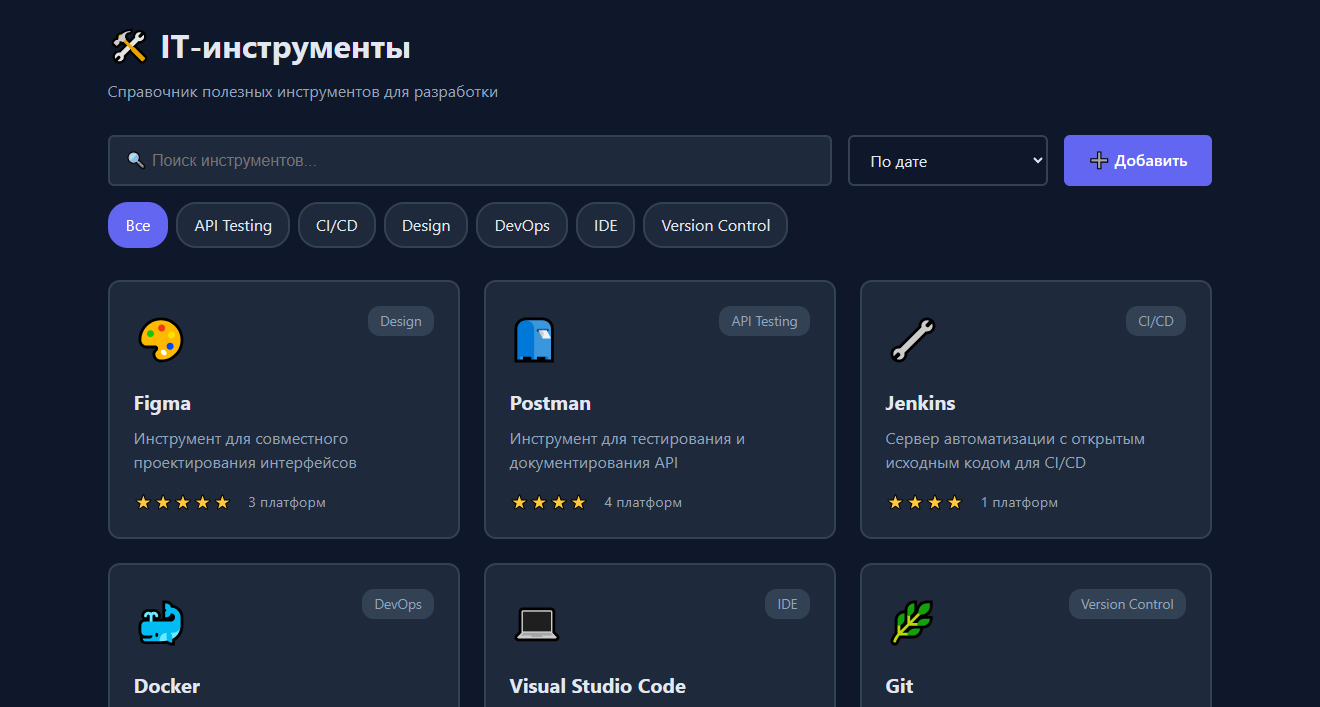1320x707 pixels.
Task: Switch to the IDE category
Action: tap(605, 225)
